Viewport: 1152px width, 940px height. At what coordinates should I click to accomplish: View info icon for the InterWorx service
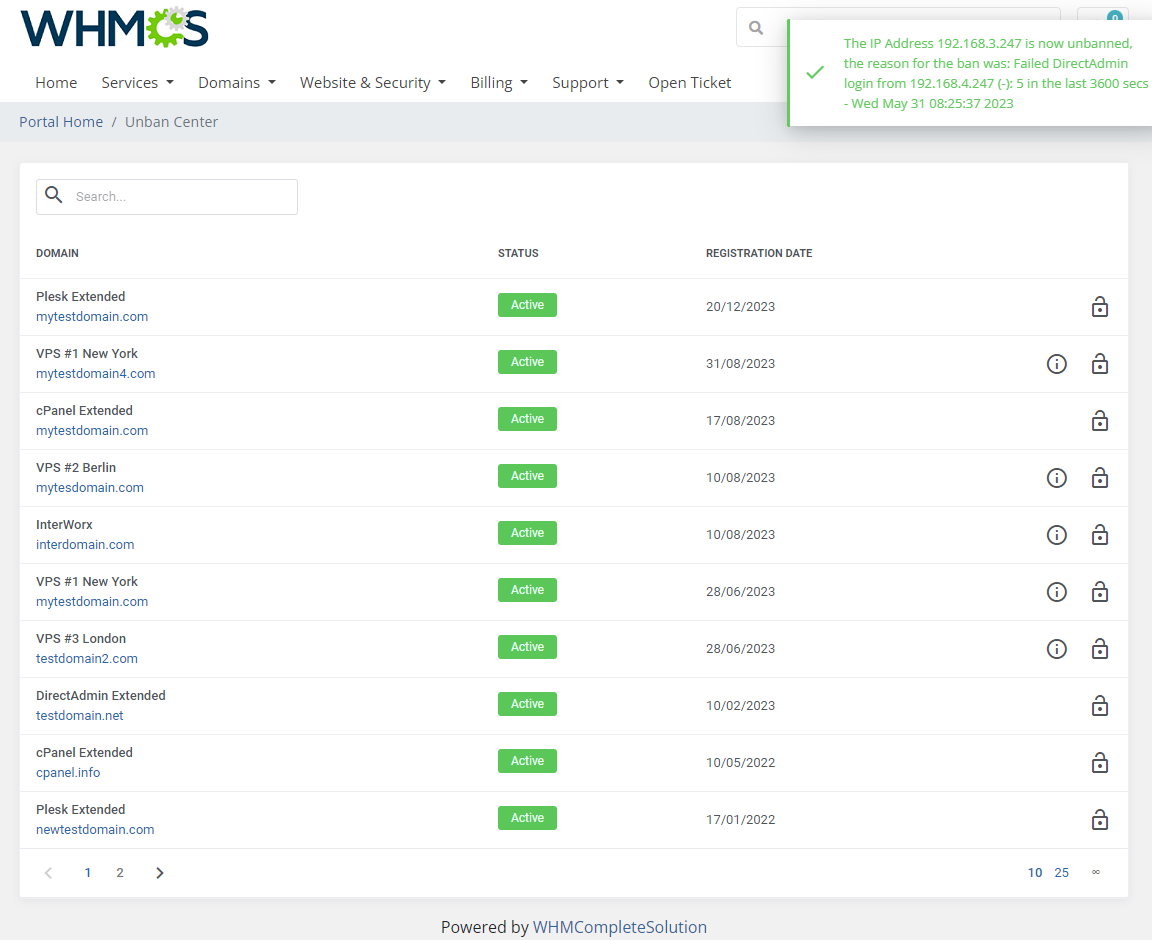pyautogui.click(x=1057, y=535)
